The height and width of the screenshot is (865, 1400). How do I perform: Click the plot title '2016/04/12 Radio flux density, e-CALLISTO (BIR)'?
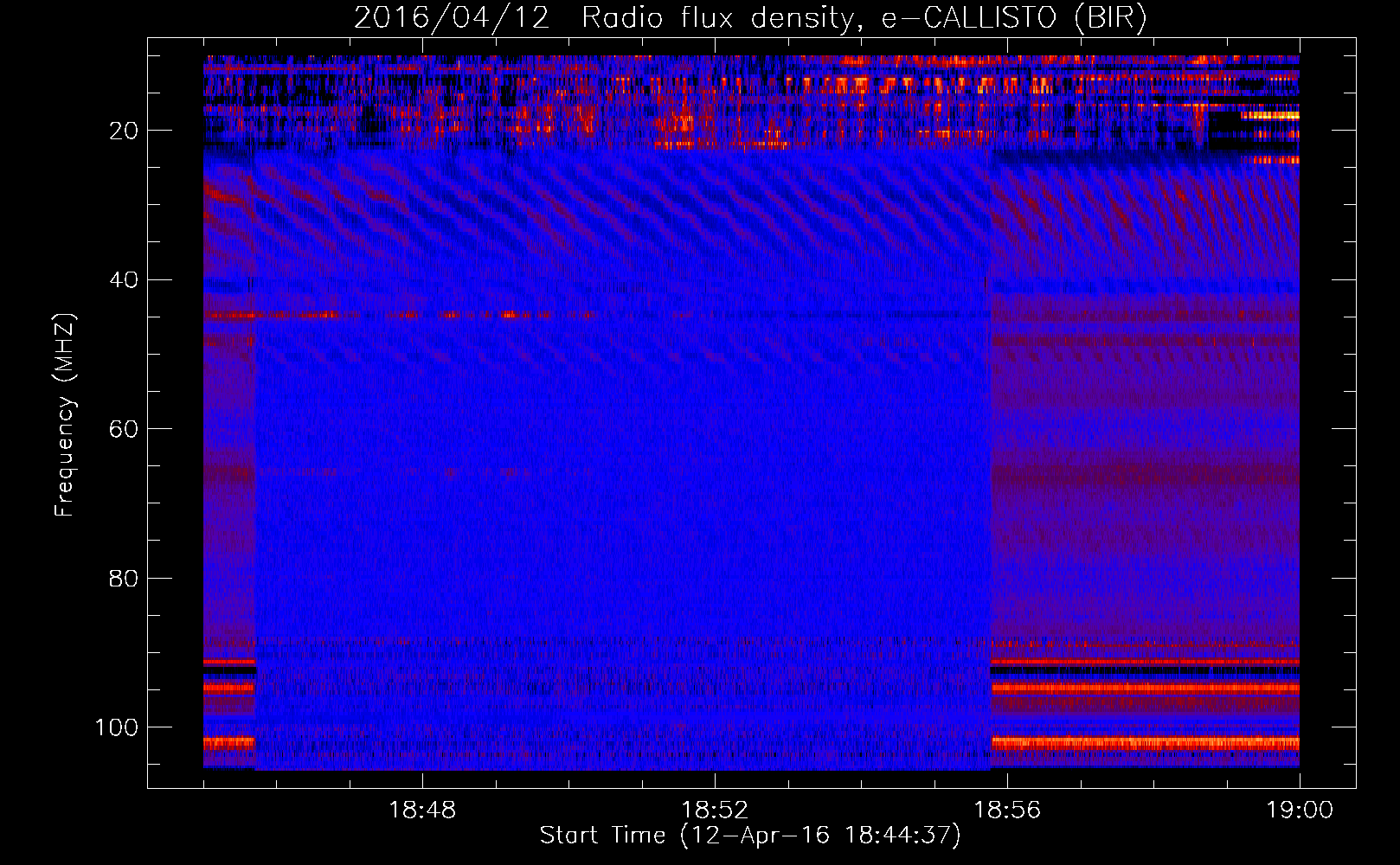pyautogui.click(x=750, y=17)
